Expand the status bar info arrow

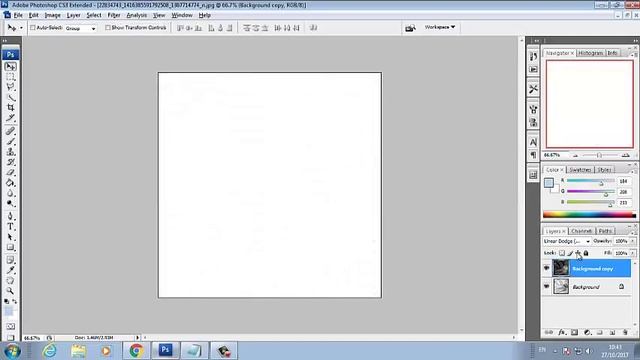click(138, 338)
